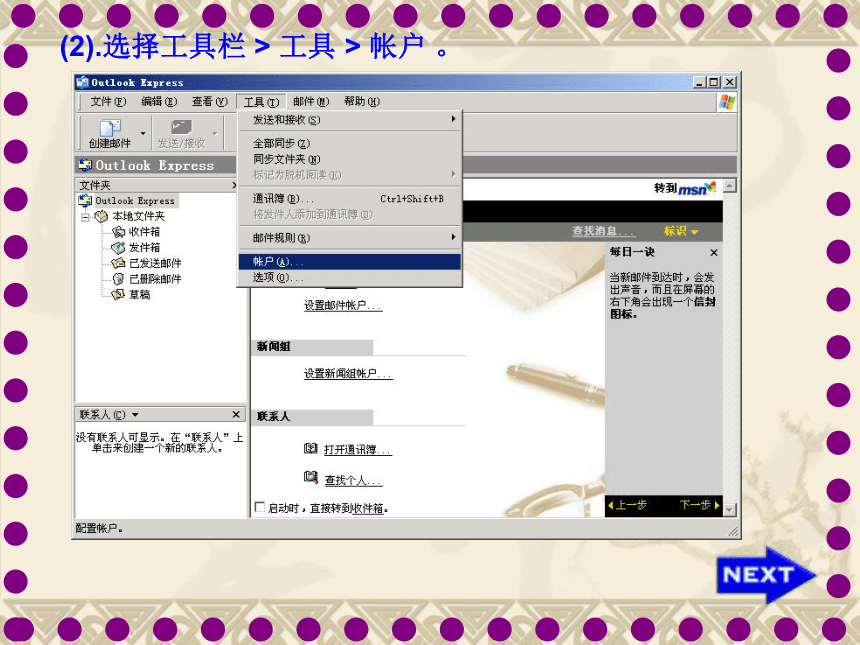This screenshot has width=860, height=645.
Task: Click the blue NEXT arrow button
Action: click(x=766, y=575)
